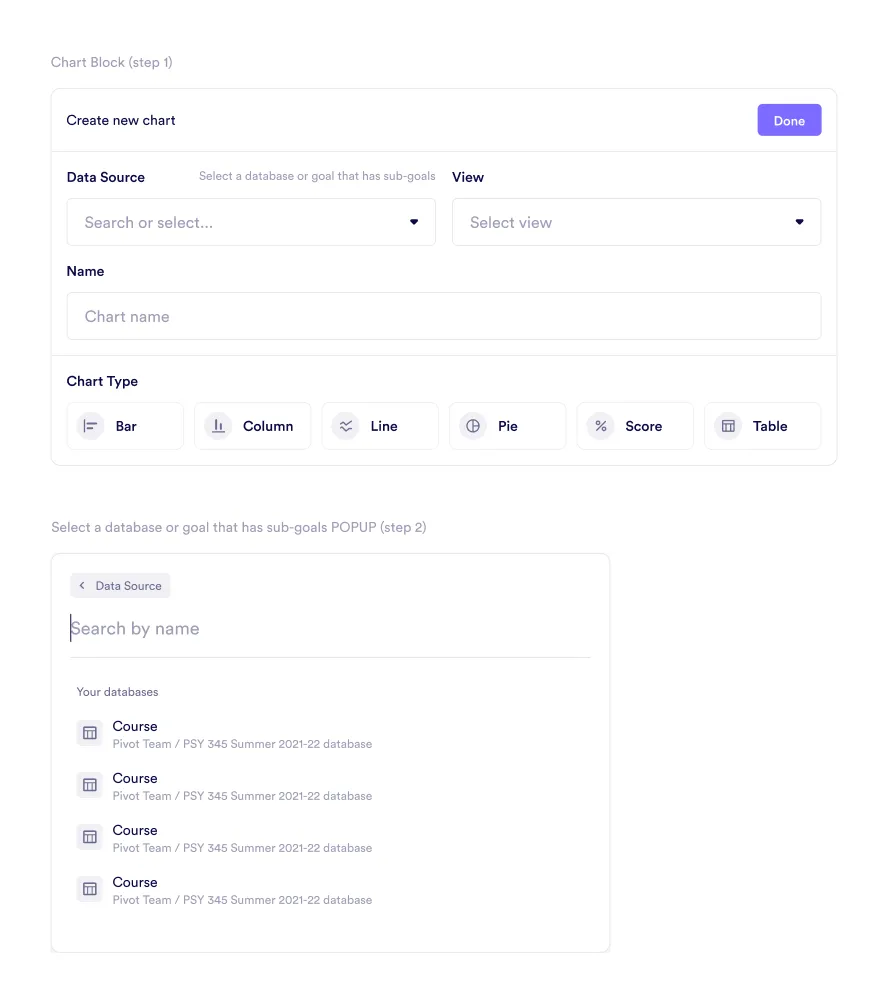This screenshot has width=888, height=1003.
Task: Open the Data Source dropdown arrow
Action: [414, 222]
